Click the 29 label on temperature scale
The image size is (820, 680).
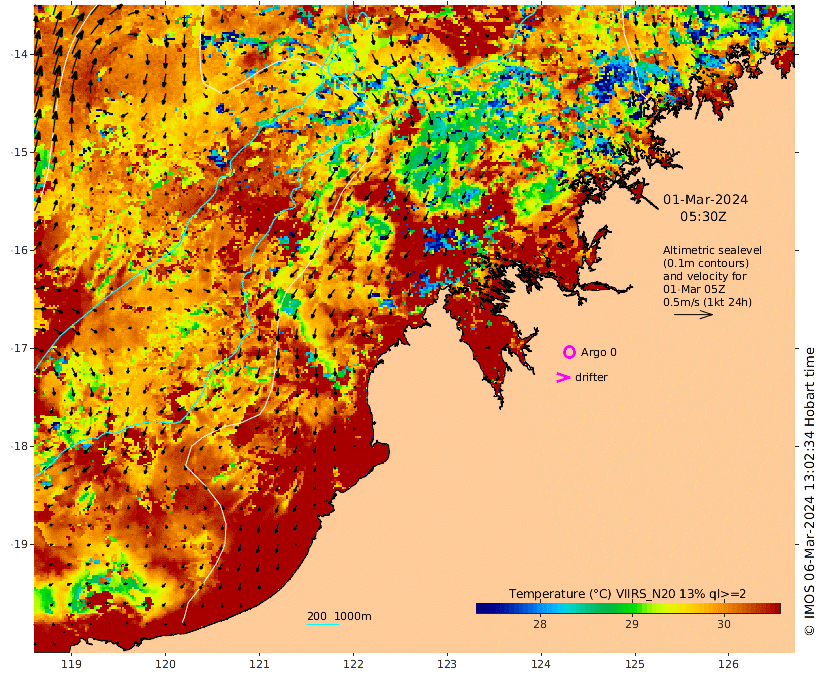point(632,624)
